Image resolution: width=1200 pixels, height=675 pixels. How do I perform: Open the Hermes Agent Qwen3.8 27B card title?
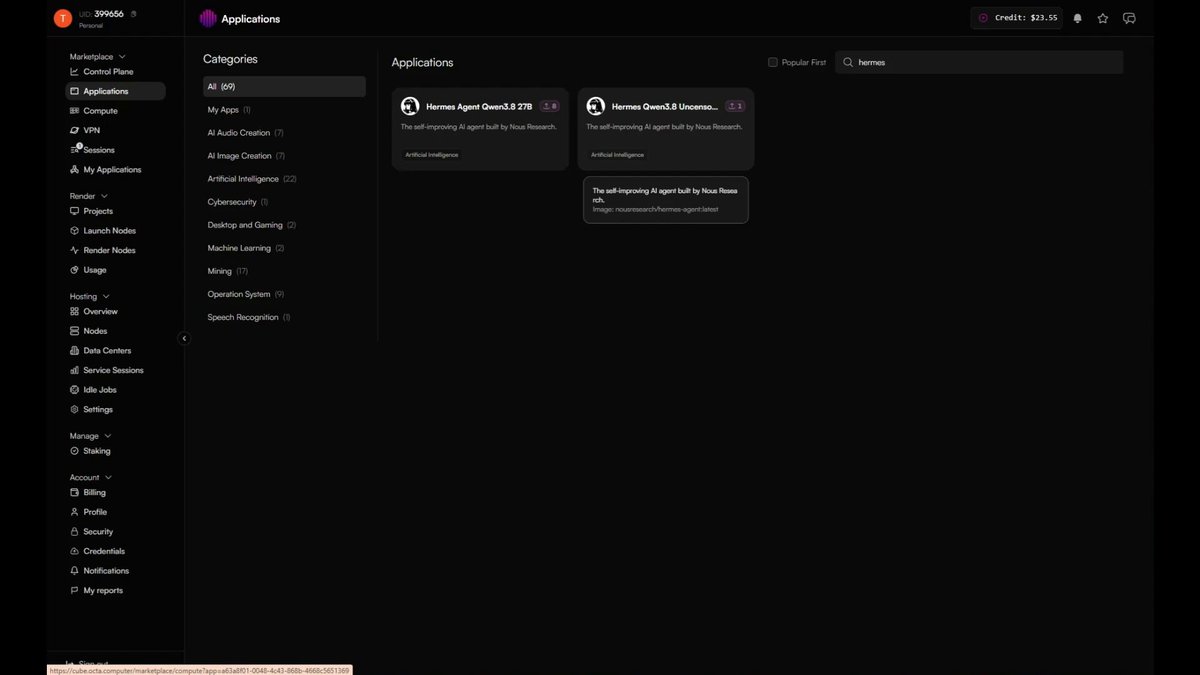479,106
